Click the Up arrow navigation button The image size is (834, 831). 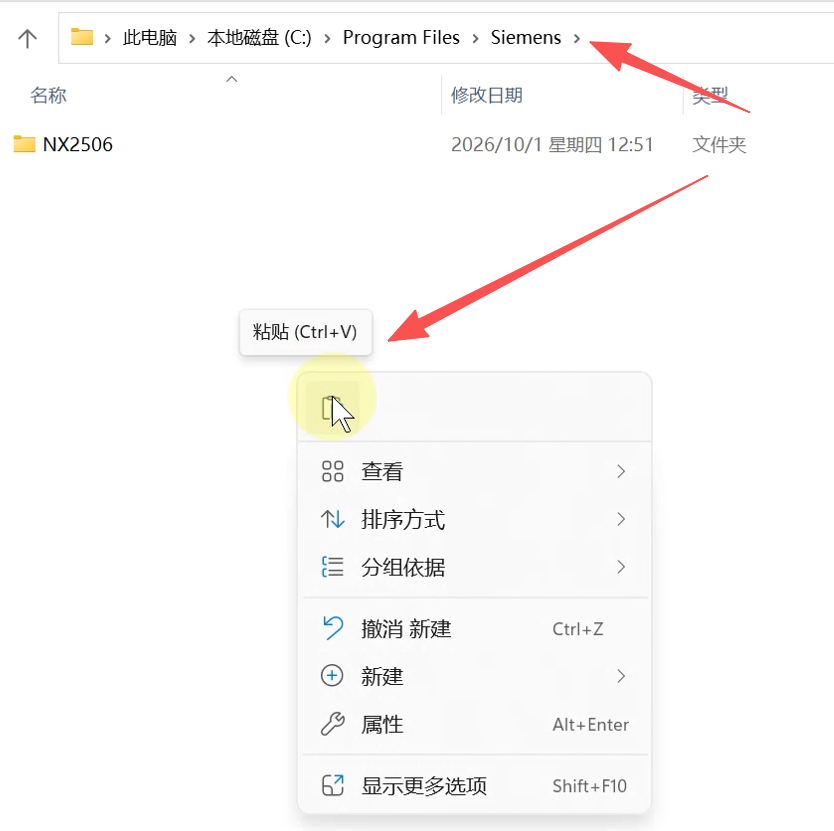27,38
